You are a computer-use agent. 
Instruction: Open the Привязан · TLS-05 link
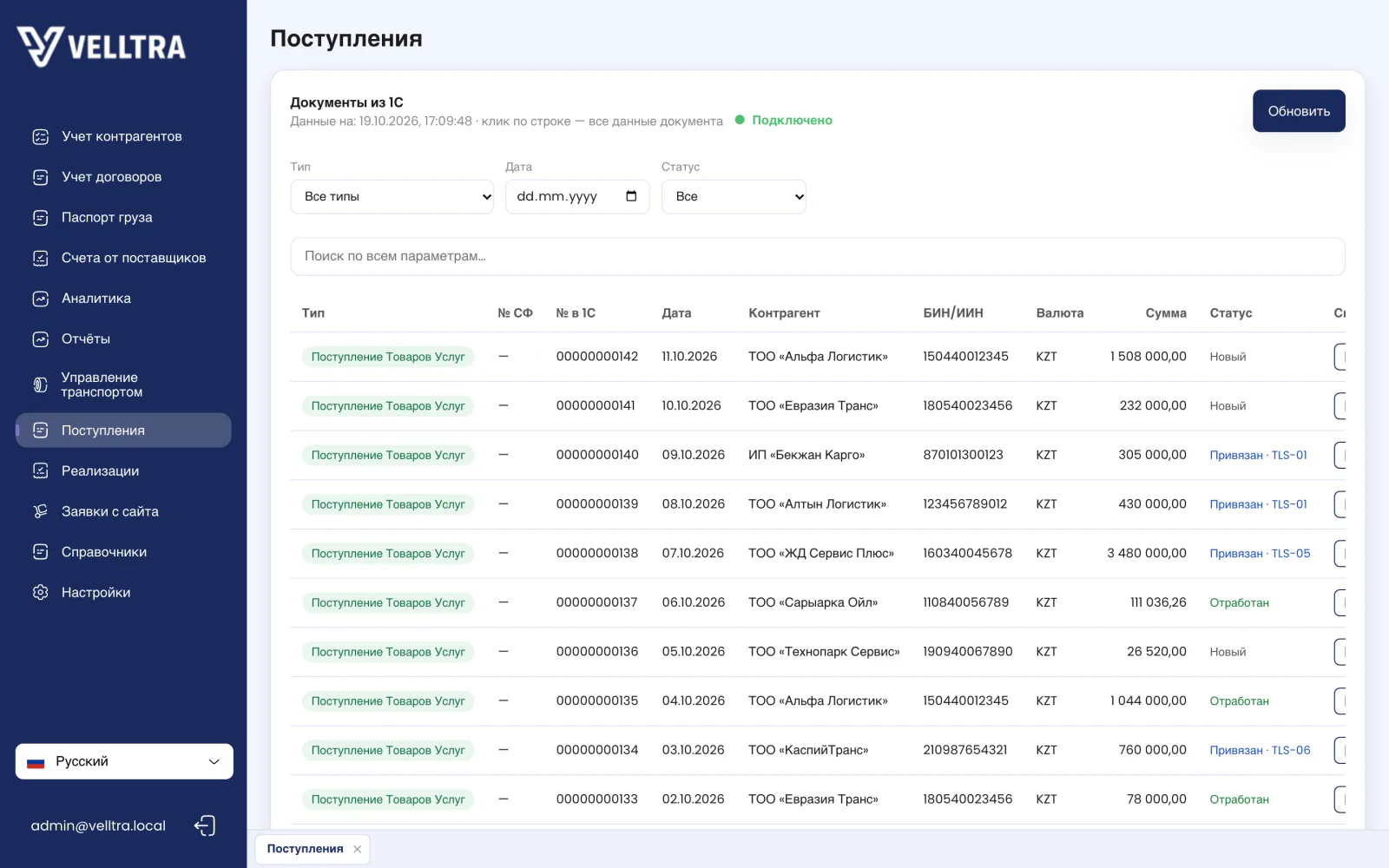pos(1260,553)
